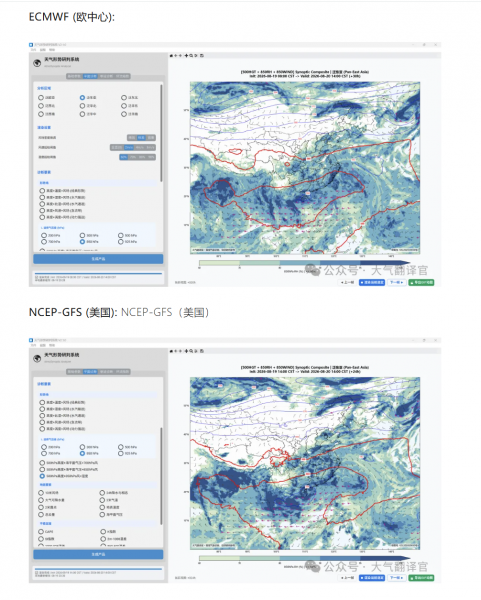The image size is (481, 600).
Task: Select the 200 hPa level in NCEP-GFS window
Action: click(44, 447)
